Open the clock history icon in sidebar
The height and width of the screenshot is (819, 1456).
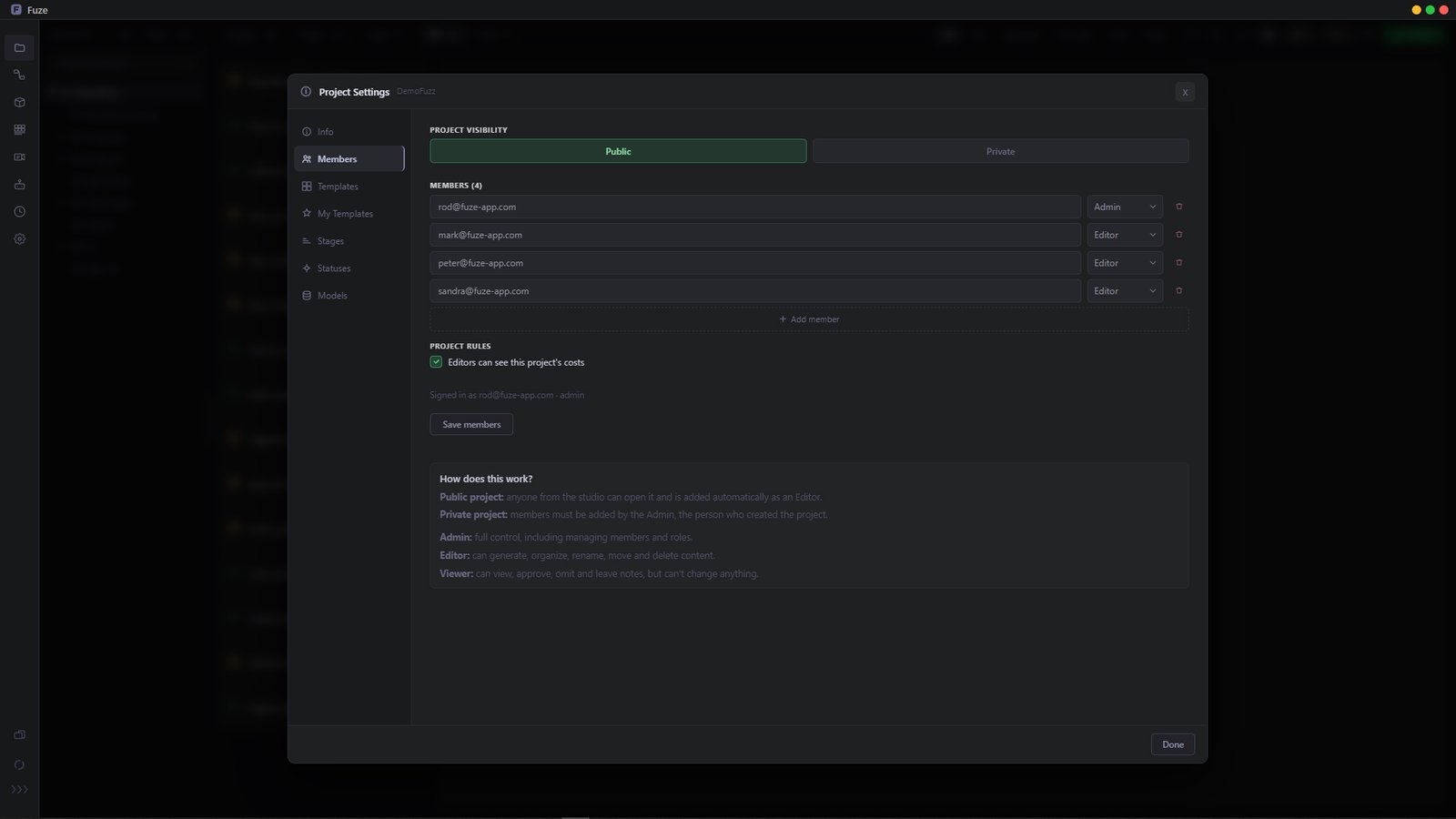[x=19, y=211]
